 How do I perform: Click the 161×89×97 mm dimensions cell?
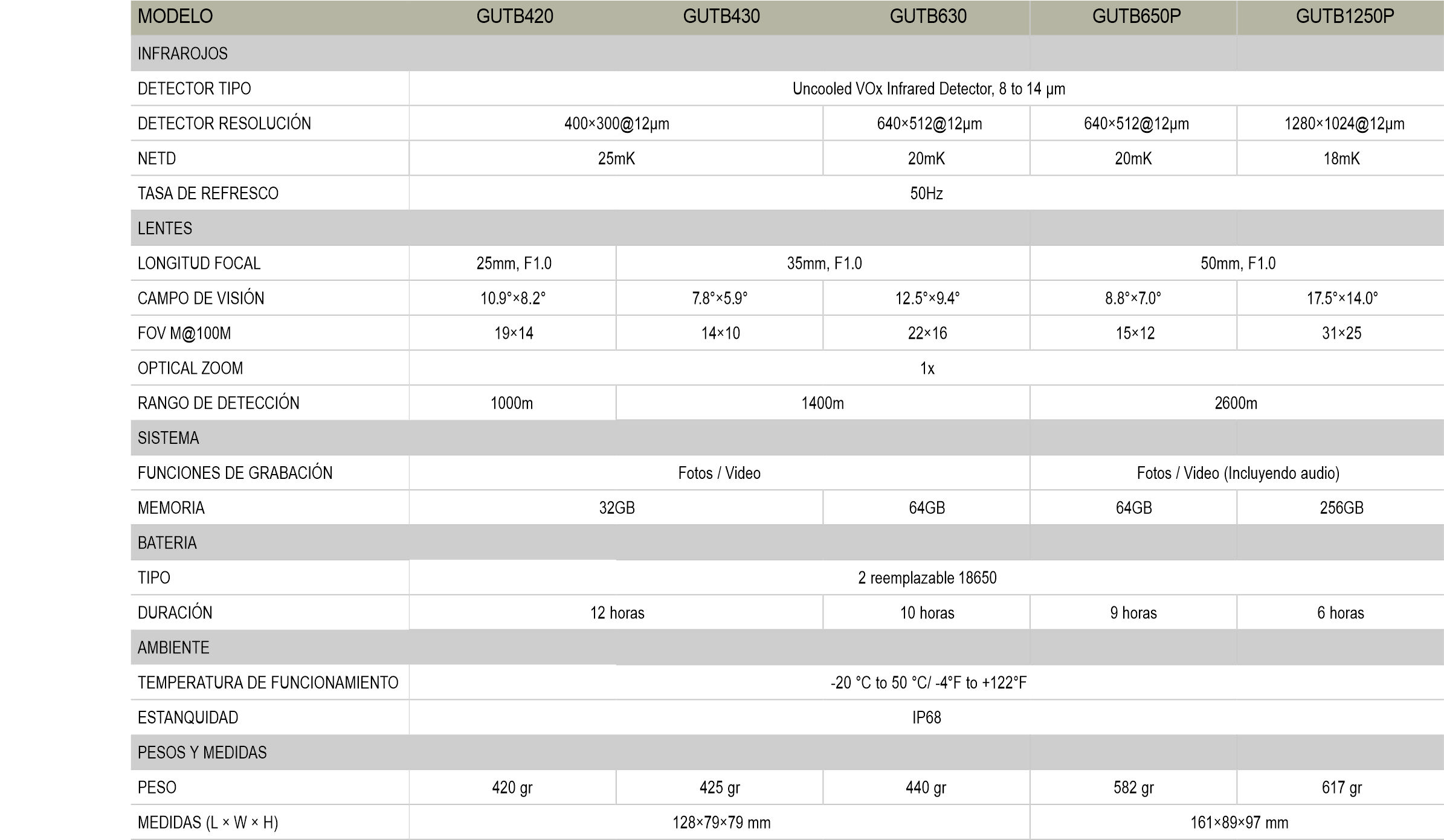(1239, 822)
